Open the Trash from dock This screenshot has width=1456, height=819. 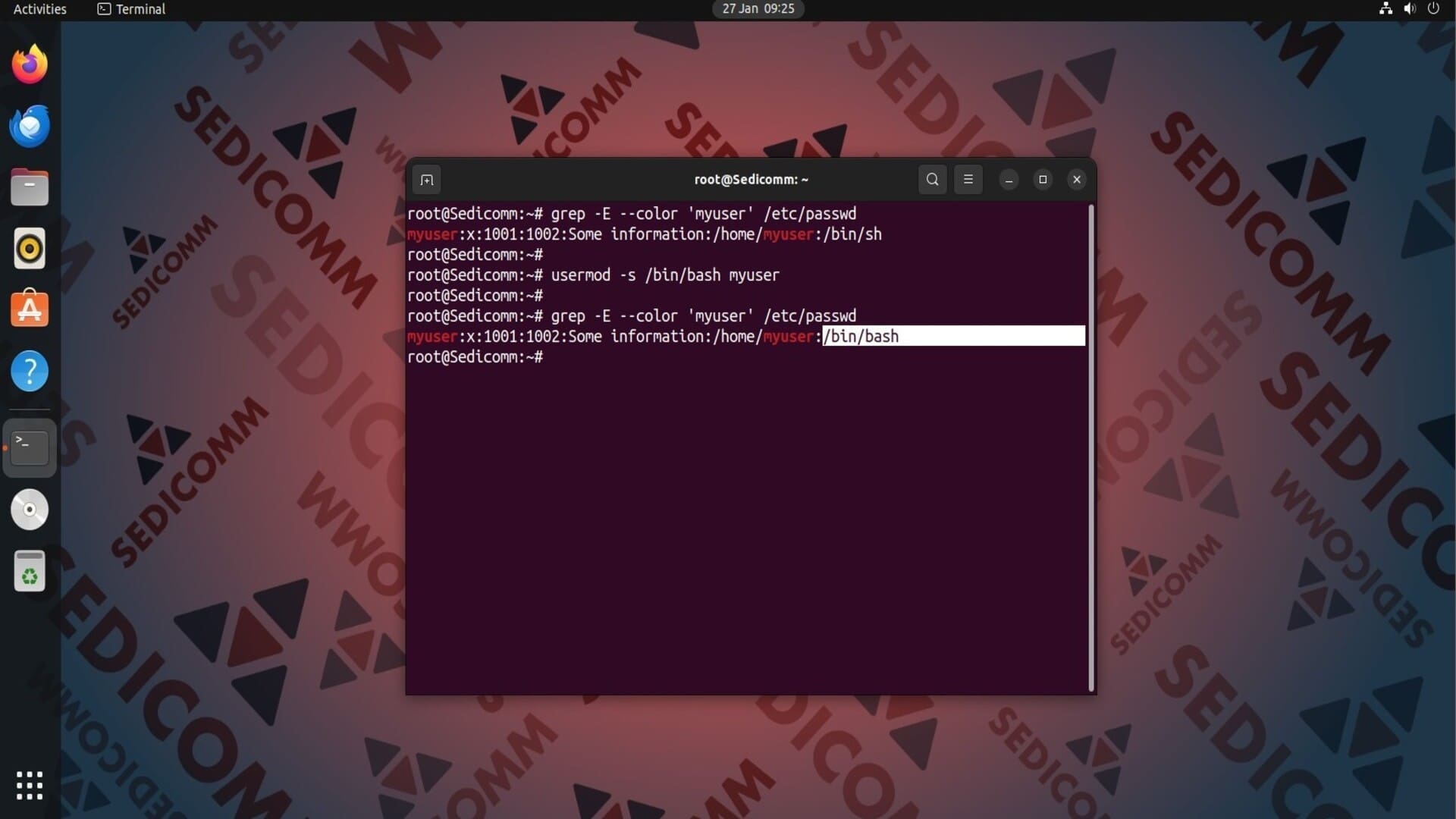[30, 571]
